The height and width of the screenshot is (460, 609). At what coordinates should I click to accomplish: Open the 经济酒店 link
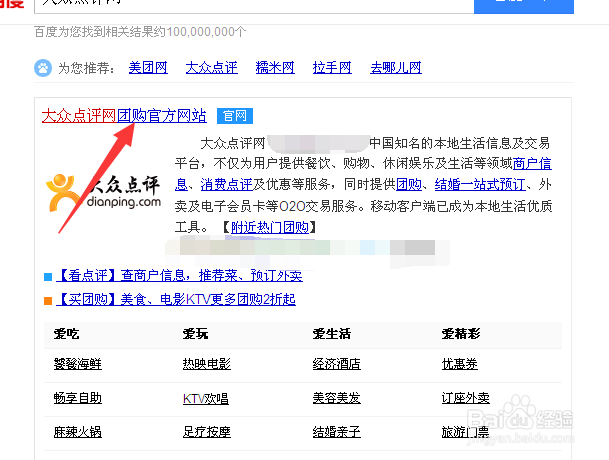(336, 364)
